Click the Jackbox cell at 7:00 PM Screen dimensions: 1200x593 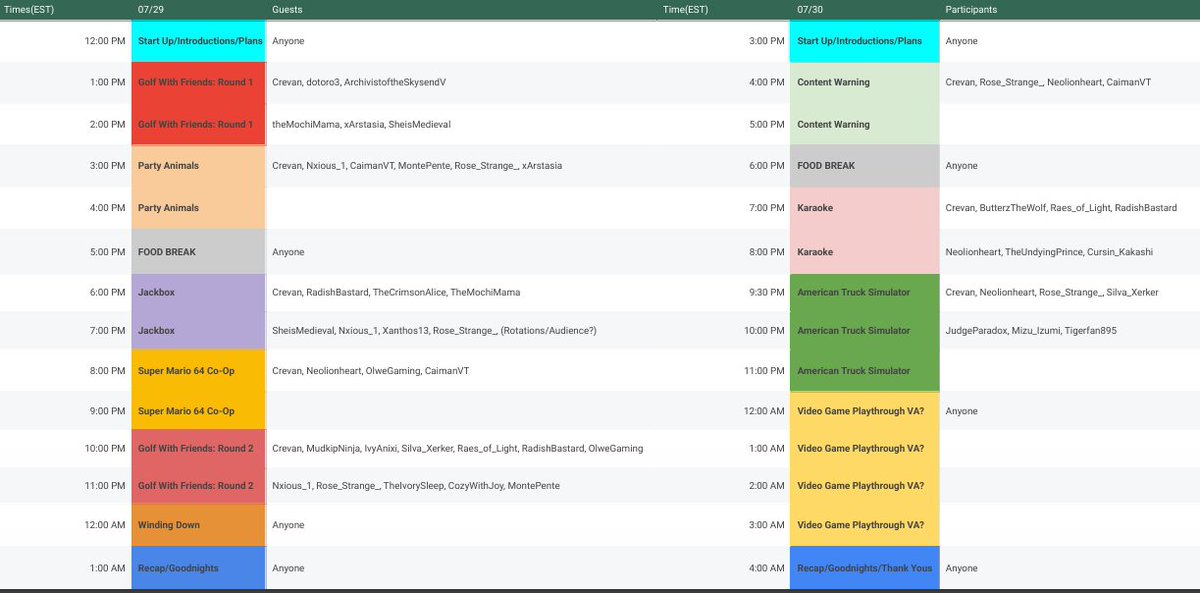(x=198, y=330)
